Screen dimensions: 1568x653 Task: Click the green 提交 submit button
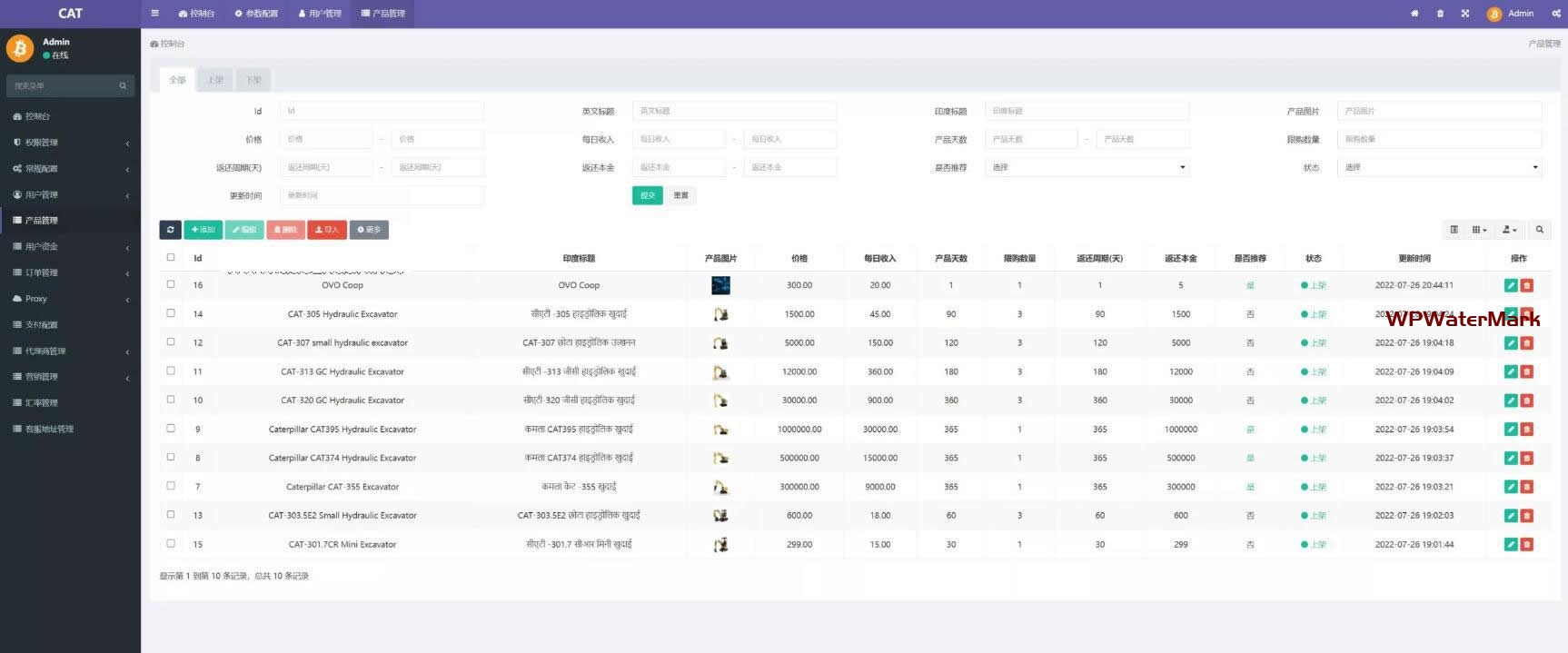click(x=647, y=195)
